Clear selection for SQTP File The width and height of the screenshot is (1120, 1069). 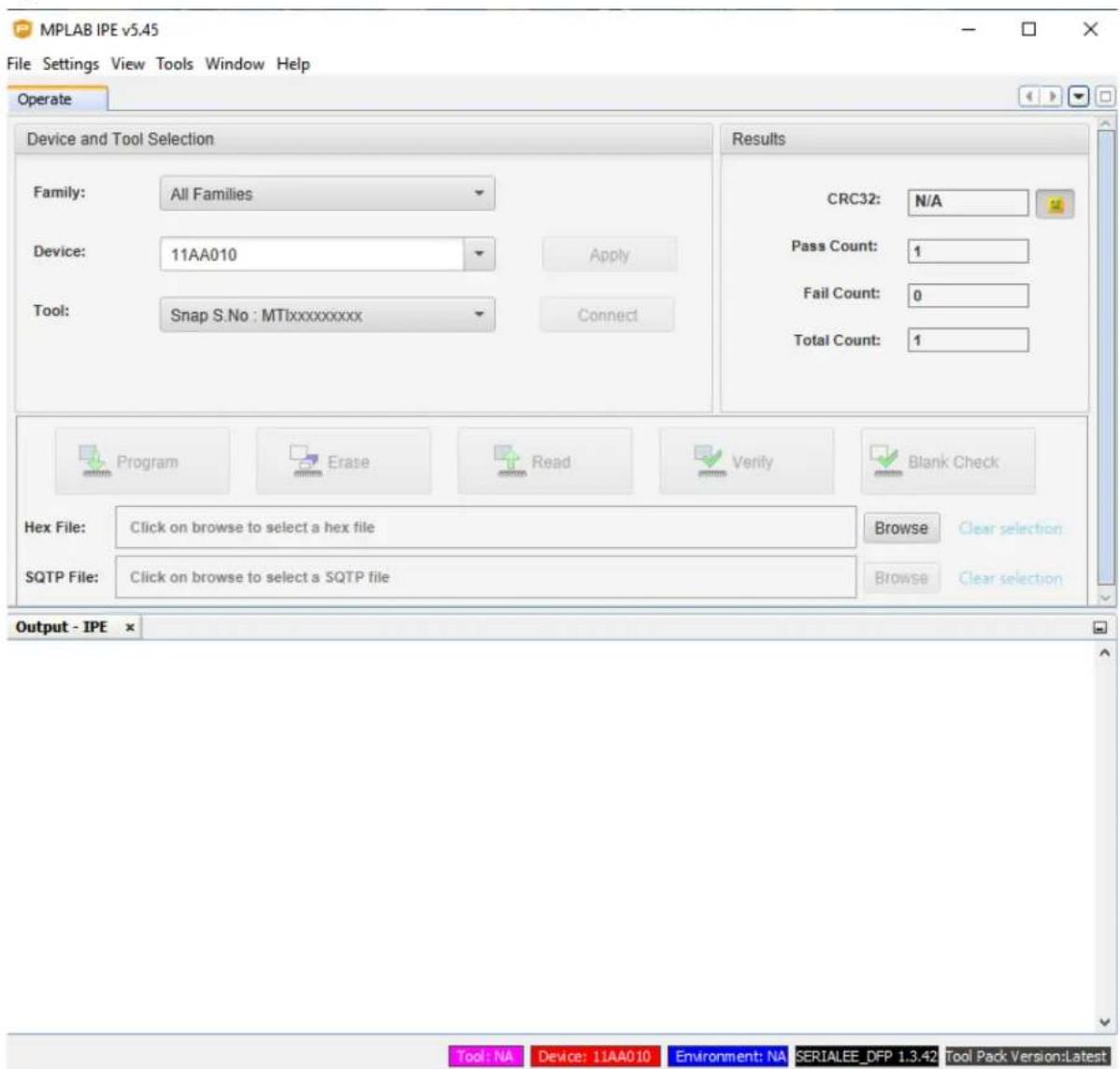[x=1010, y=577]
